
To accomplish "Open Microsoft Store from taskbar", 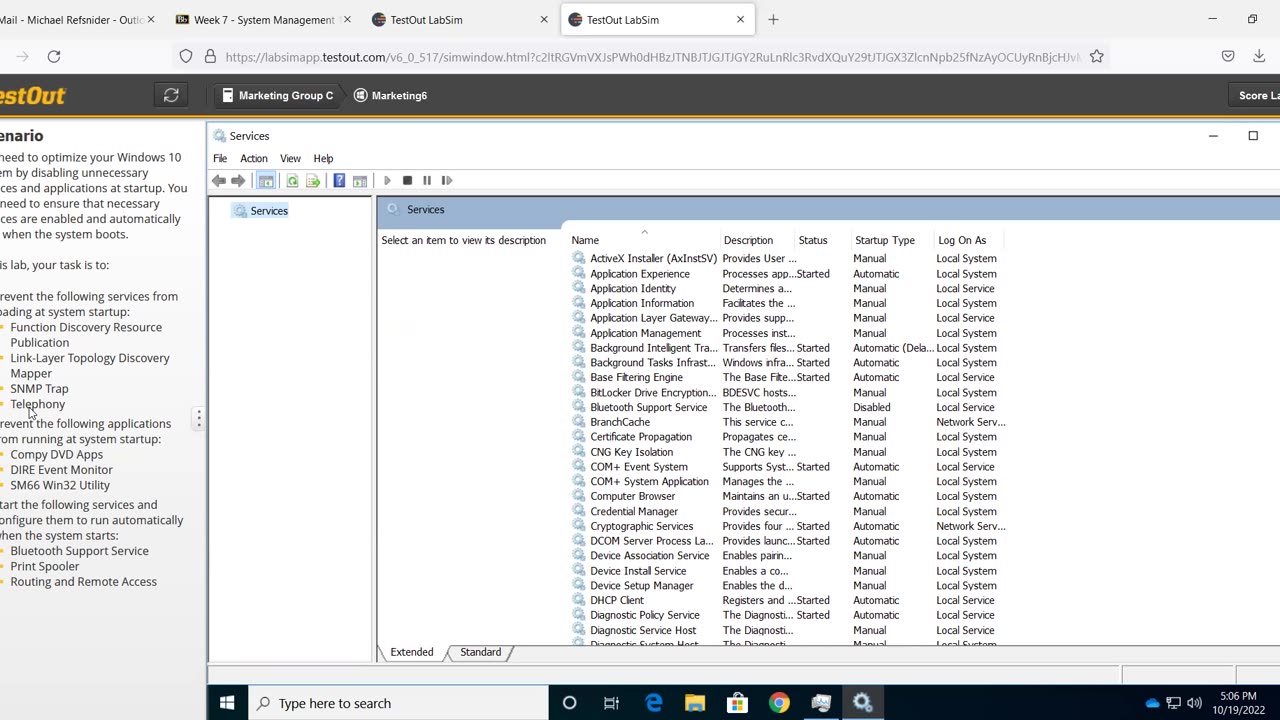I will [737, 703].
